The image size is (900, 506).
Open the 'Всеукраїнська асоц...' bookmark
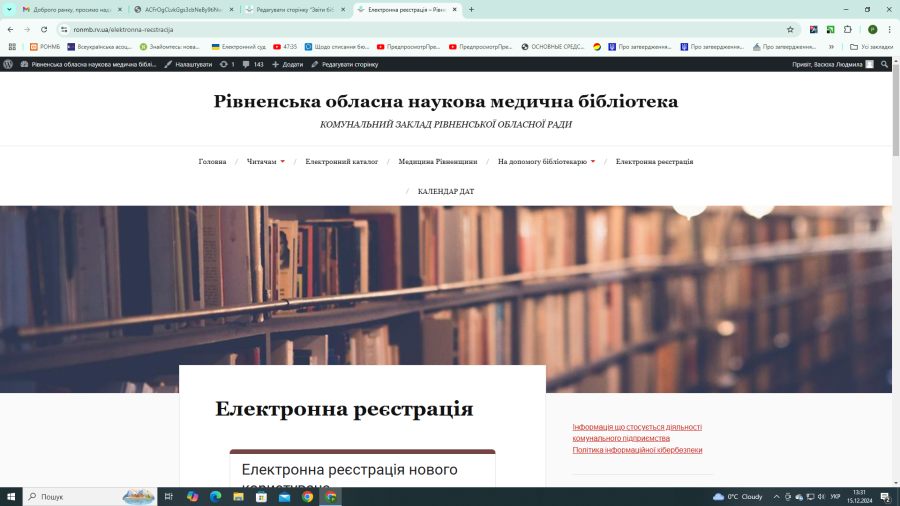[x=99, y=46]
